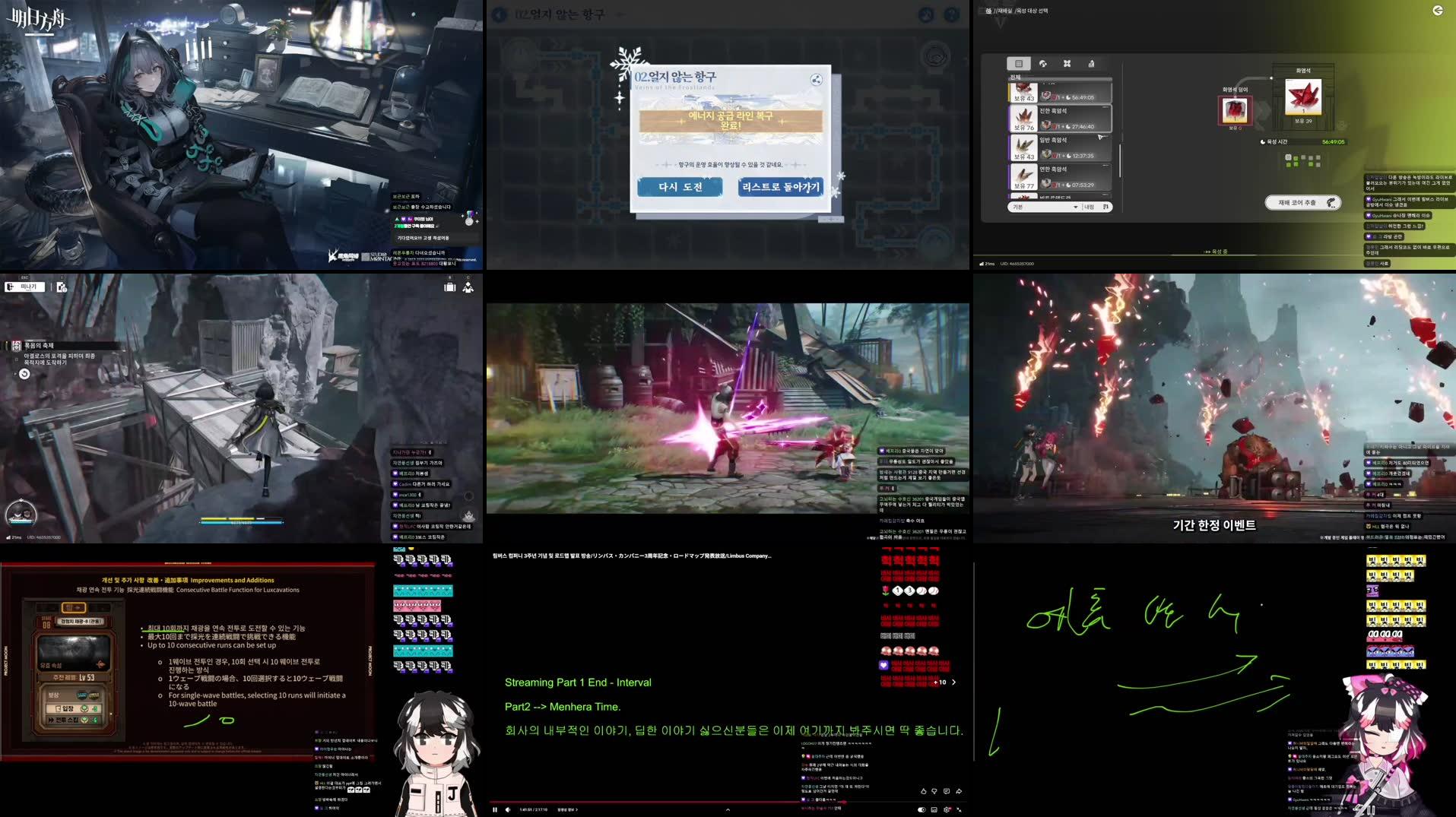The height and width of the screenshot is (817, 1456).
Task: Click the share icon on the frozen port dialog
Action: coord(816,79)
